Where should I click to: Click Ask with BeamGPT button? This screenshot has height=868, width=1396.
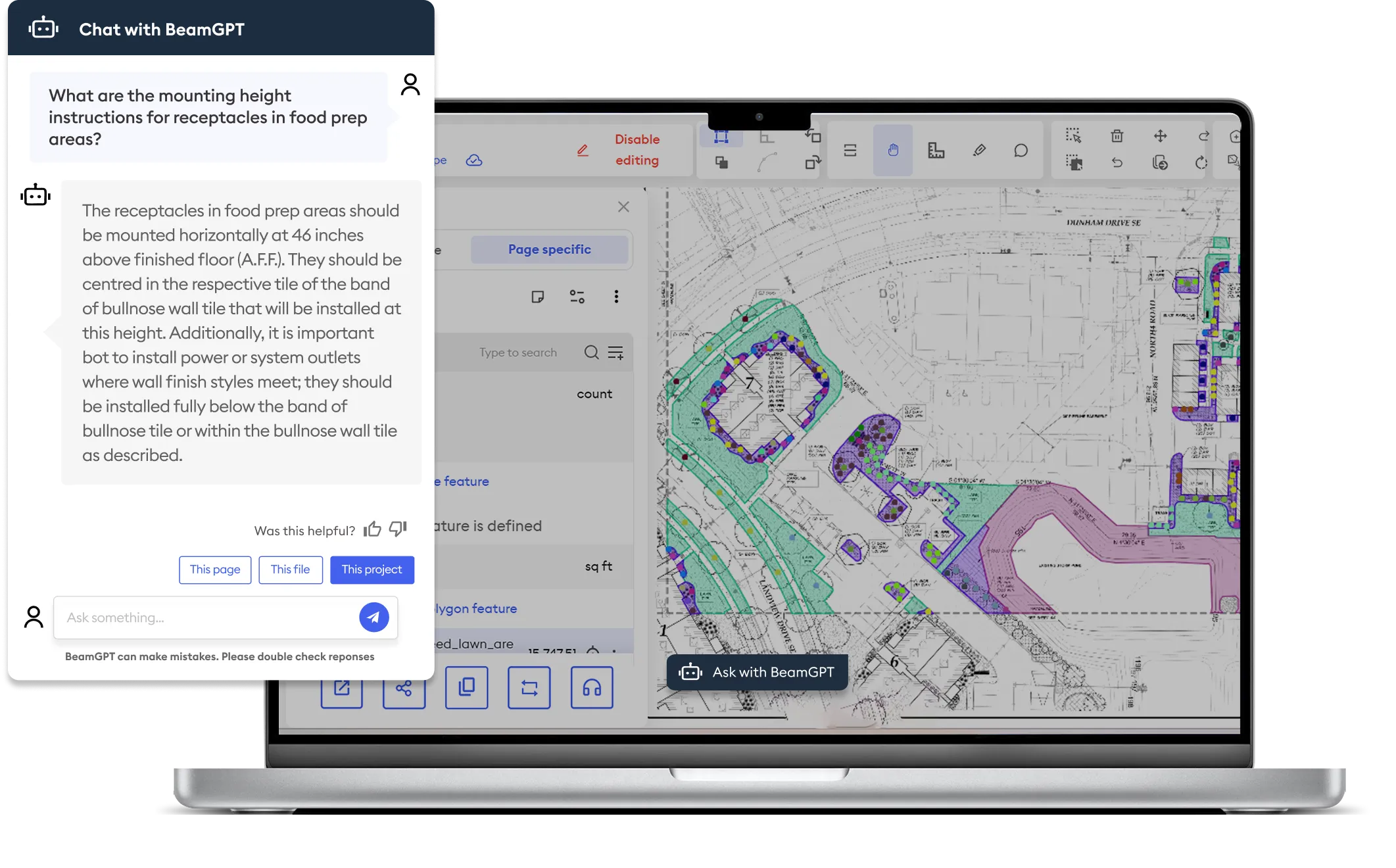coord(757,672)
